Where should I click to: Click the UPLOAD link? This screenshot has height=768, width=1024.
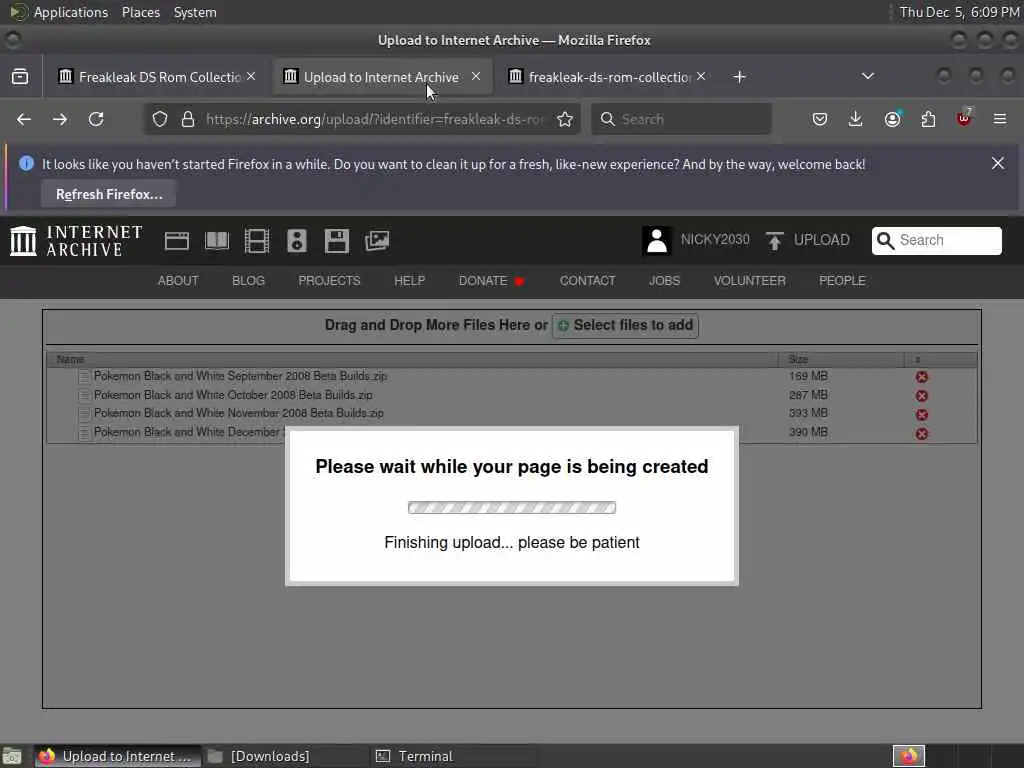822,240
